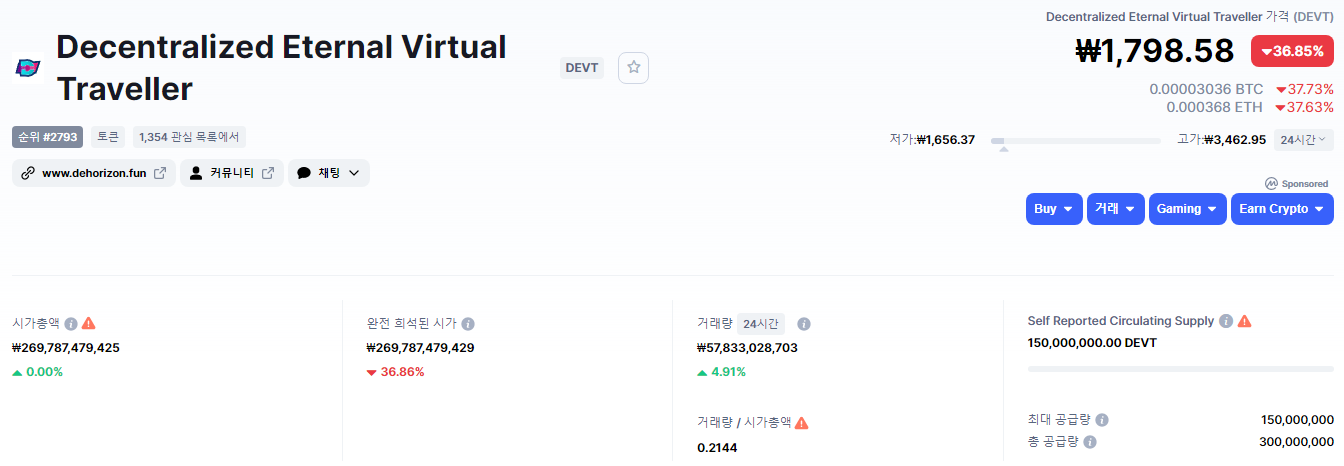The image size is (1344, 466).
Task: Click the chat bubble icon on 채팅
Action: click(304, 173)
